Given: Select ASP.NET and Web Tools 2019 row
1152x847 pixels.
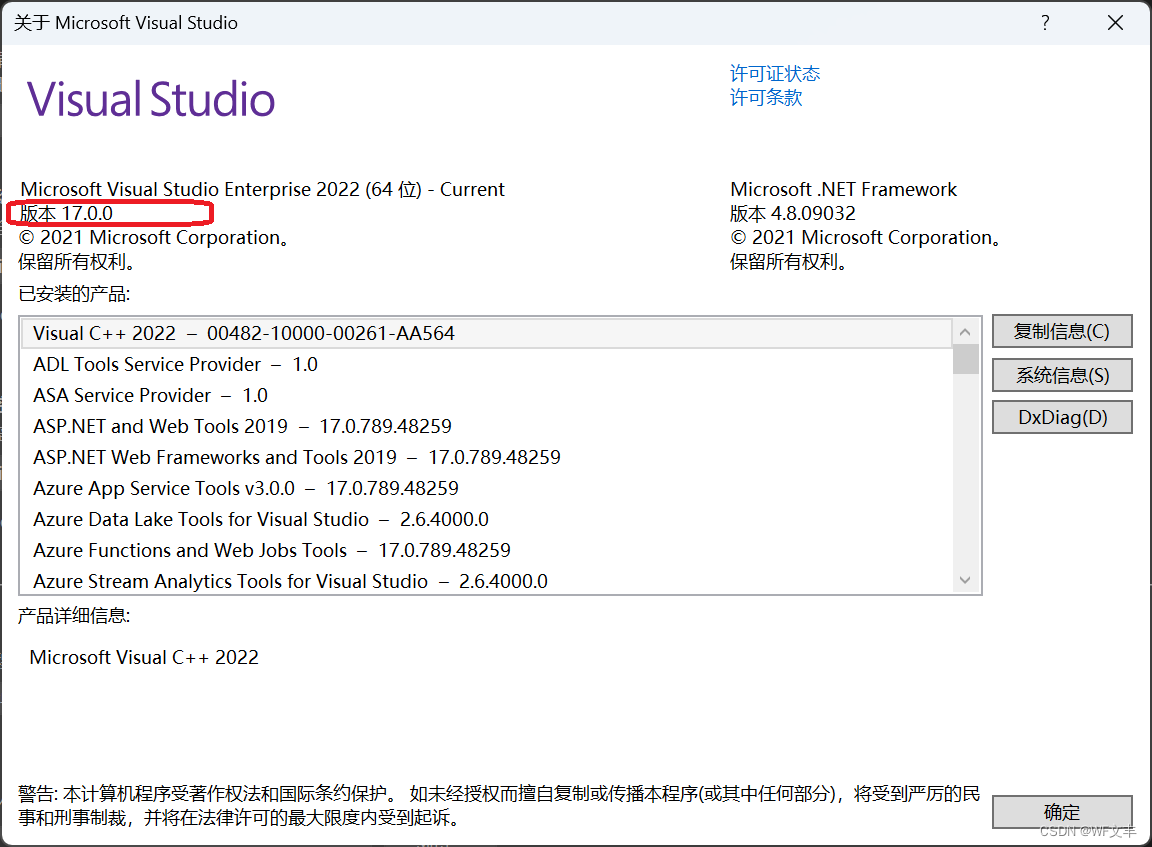Looking at the screenshot, I should coord(487,426).
